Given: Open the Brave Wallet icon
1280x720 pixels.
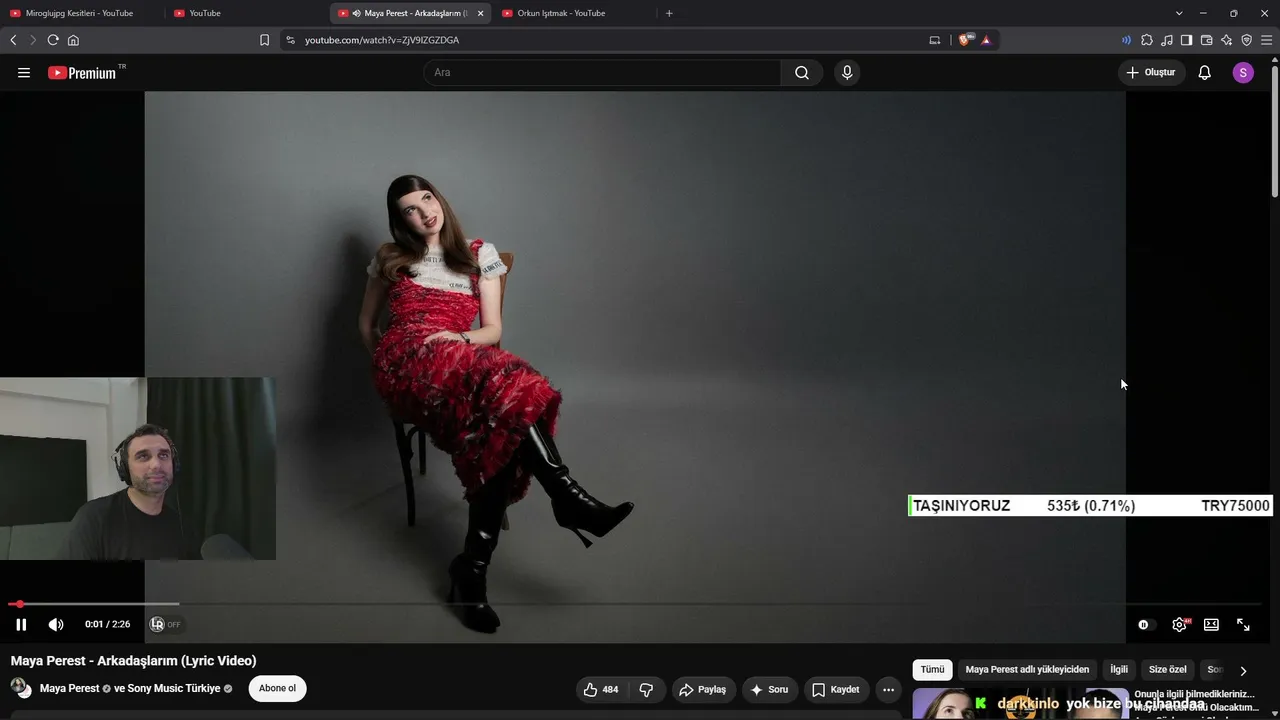Looking at the screenshot, I should tap(1206, 40).
